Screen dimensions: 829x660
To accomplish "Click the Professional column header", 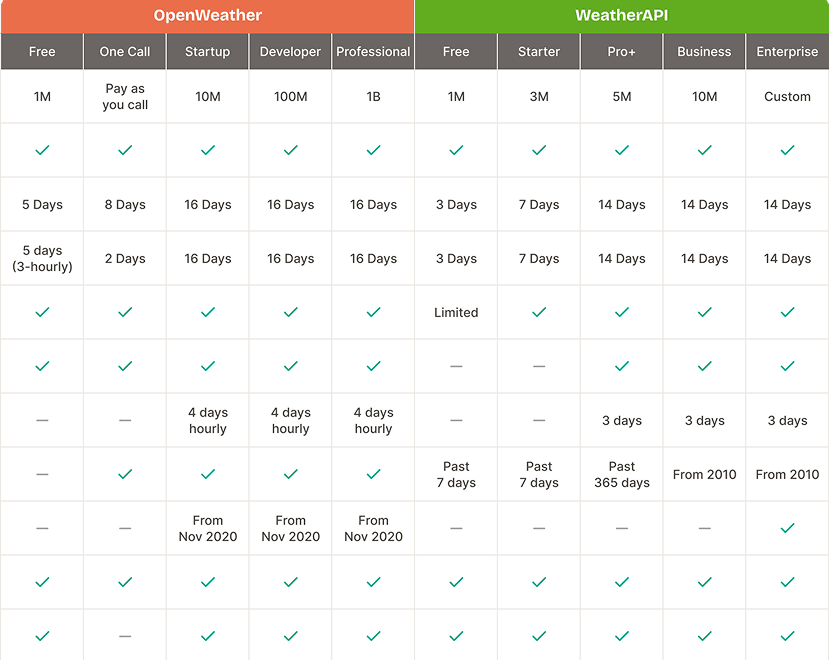I will pos(373,52).
